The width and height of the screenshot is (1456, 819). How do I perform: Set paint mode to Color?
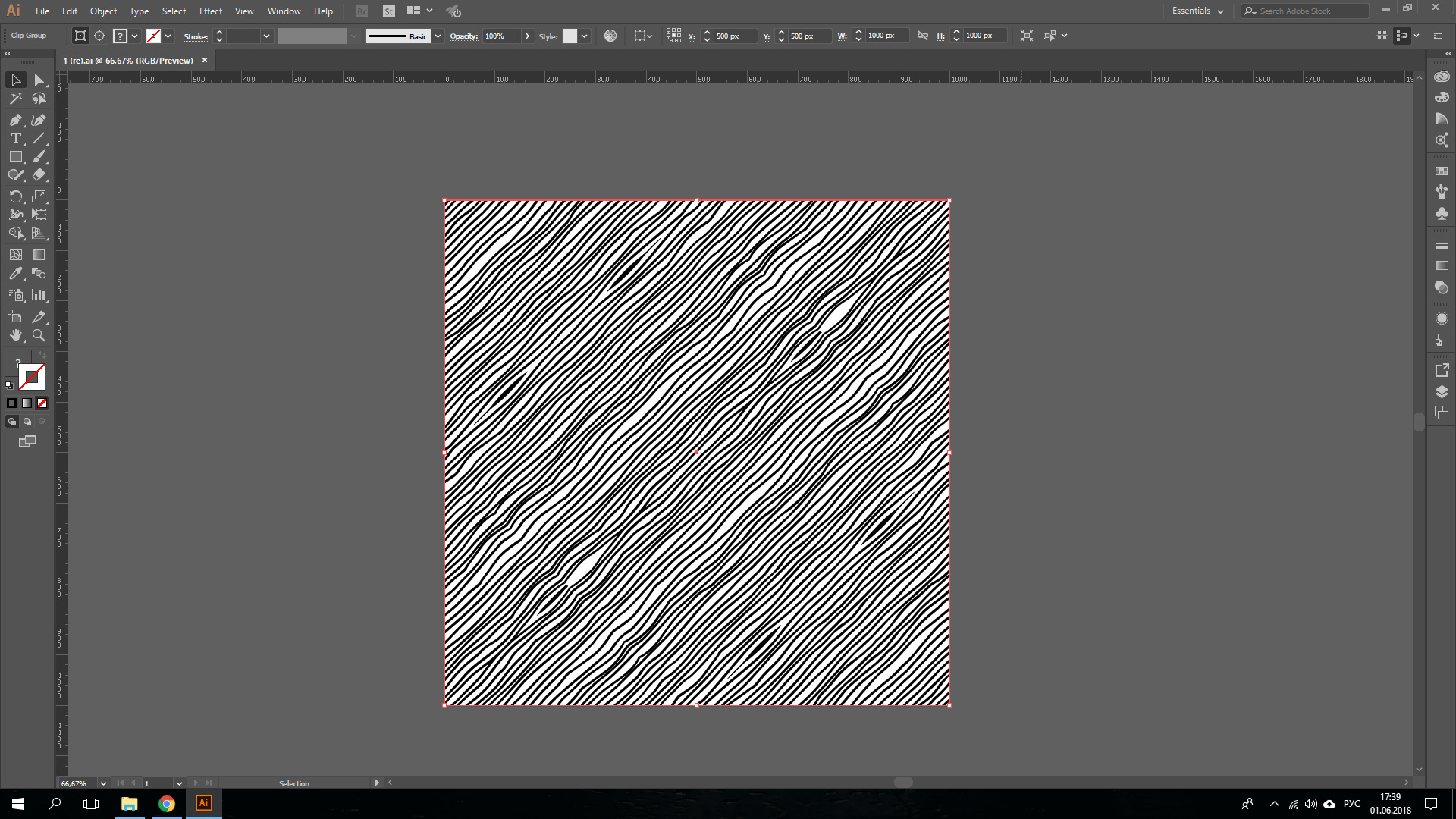point(11,403)
